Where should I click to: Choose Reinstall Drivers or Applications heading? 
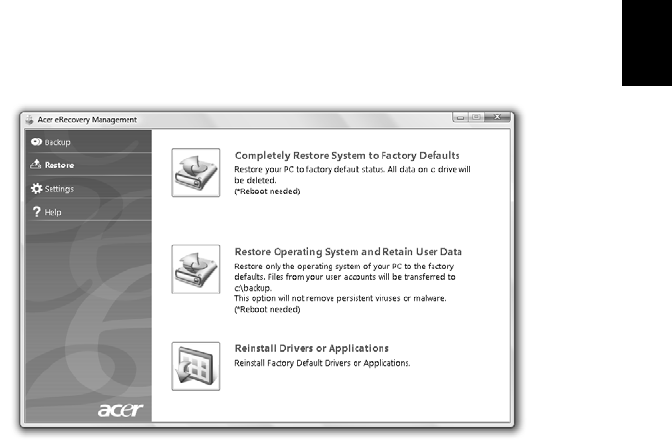312,348
